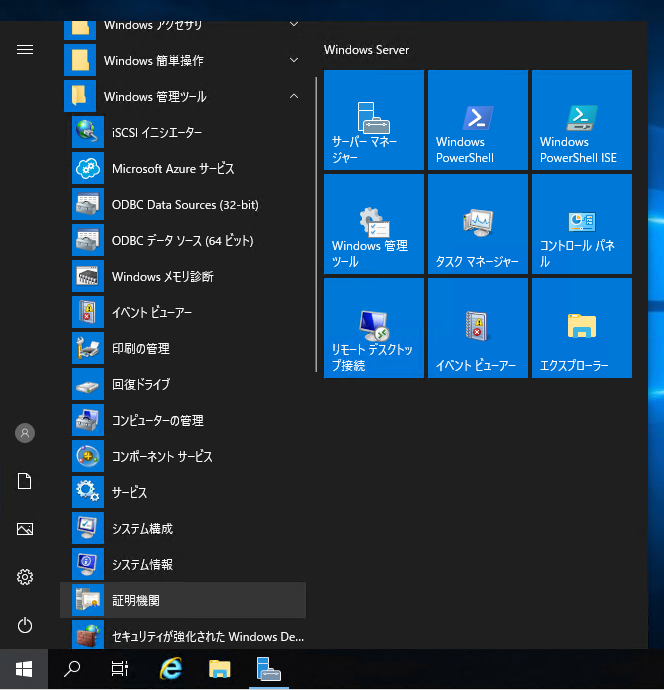The image size is (664, 690).
Task: Open タスク マネージャー tile
Action: (478, 224)
